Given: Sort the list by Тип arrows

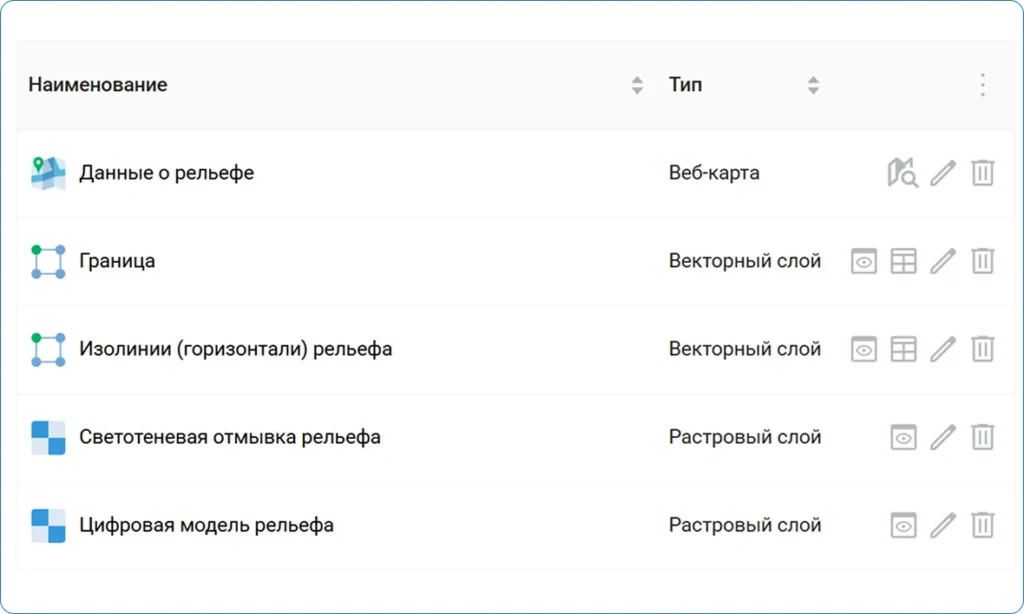Looking at the screenshot, I should (813, 85).
